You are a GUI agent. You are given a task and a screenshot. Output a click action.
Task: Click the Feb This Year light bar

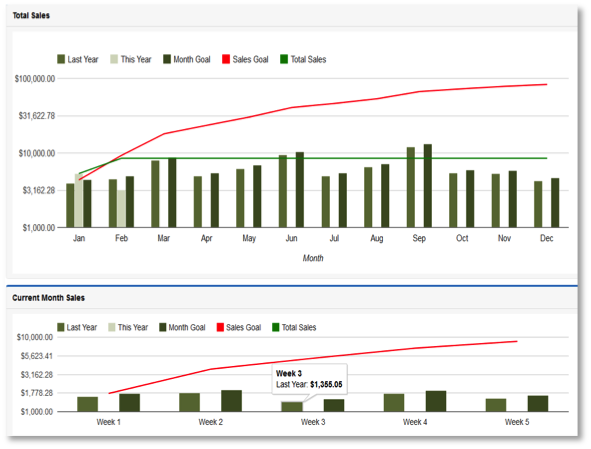click(x=121, y=208)
